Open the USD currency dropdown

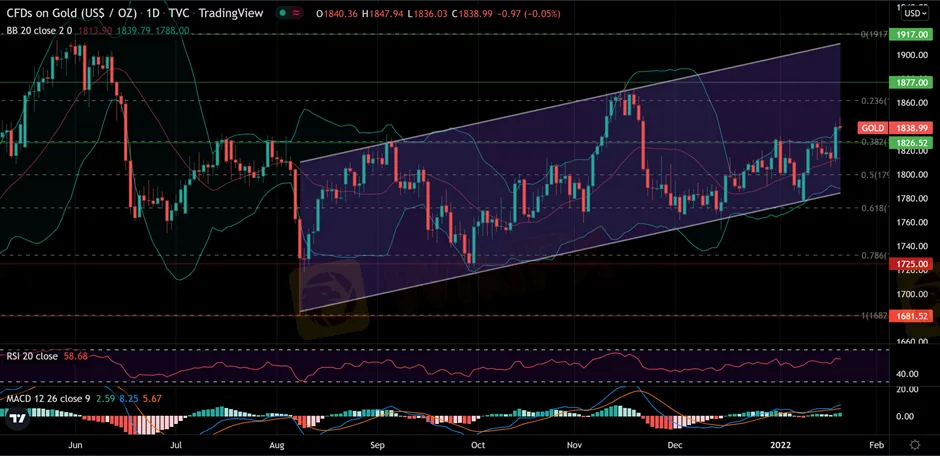(913, 13)
